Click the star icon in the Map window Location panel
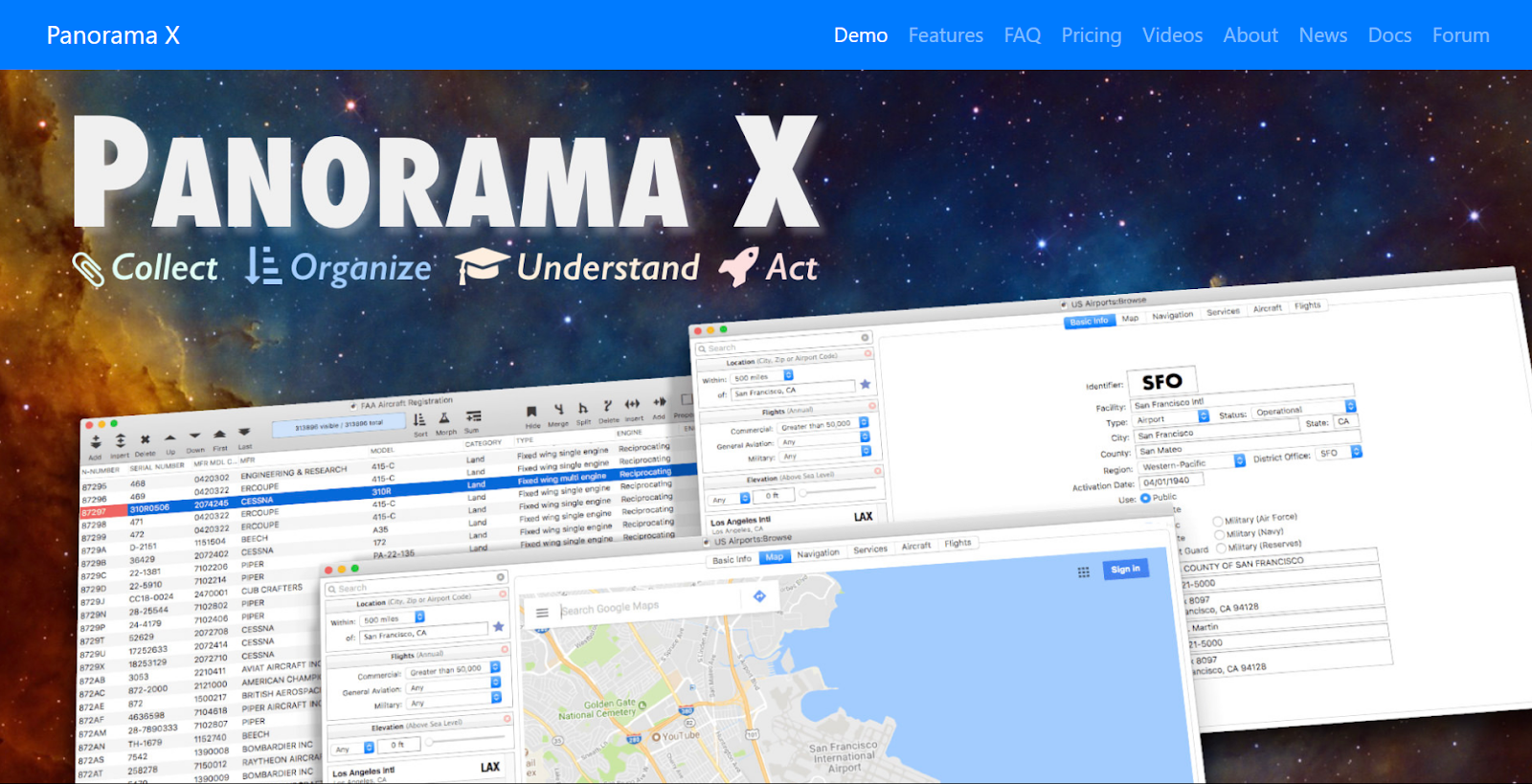This screenshot has height=784, width=1532. click(x=498, y=627)
